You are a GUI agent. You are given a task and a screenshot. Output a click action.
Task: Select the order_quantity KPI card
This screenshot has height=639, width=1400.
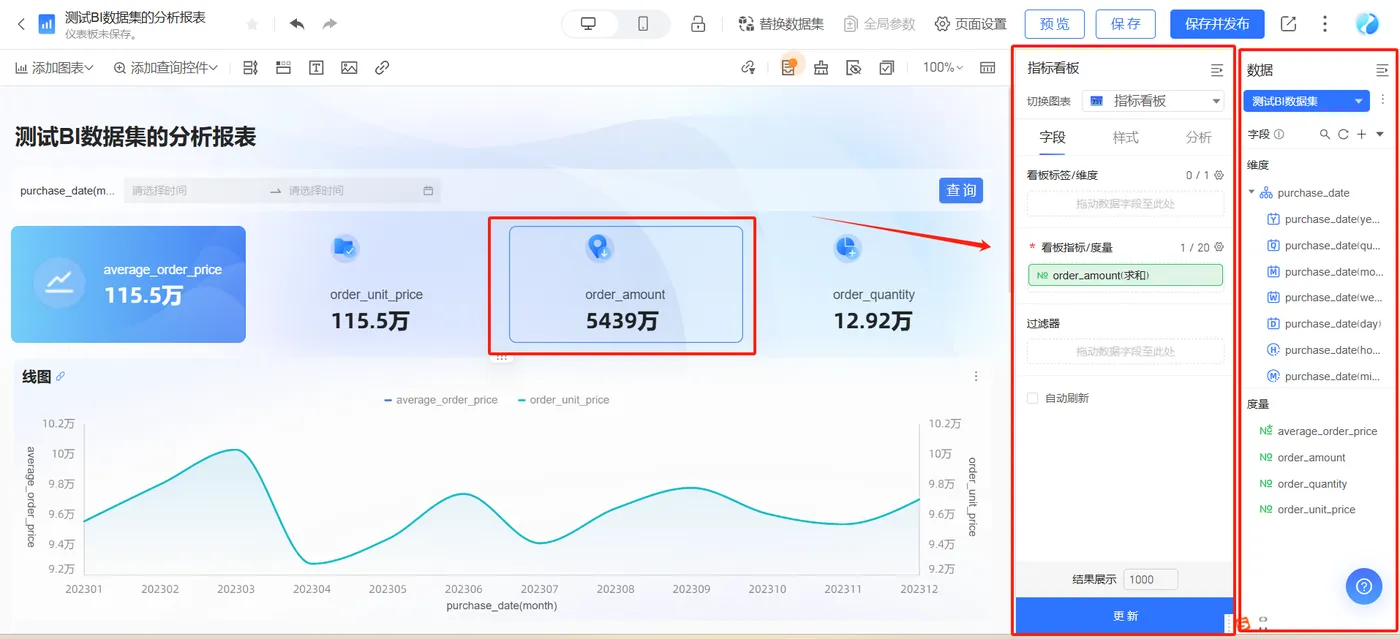coord(873,284)
